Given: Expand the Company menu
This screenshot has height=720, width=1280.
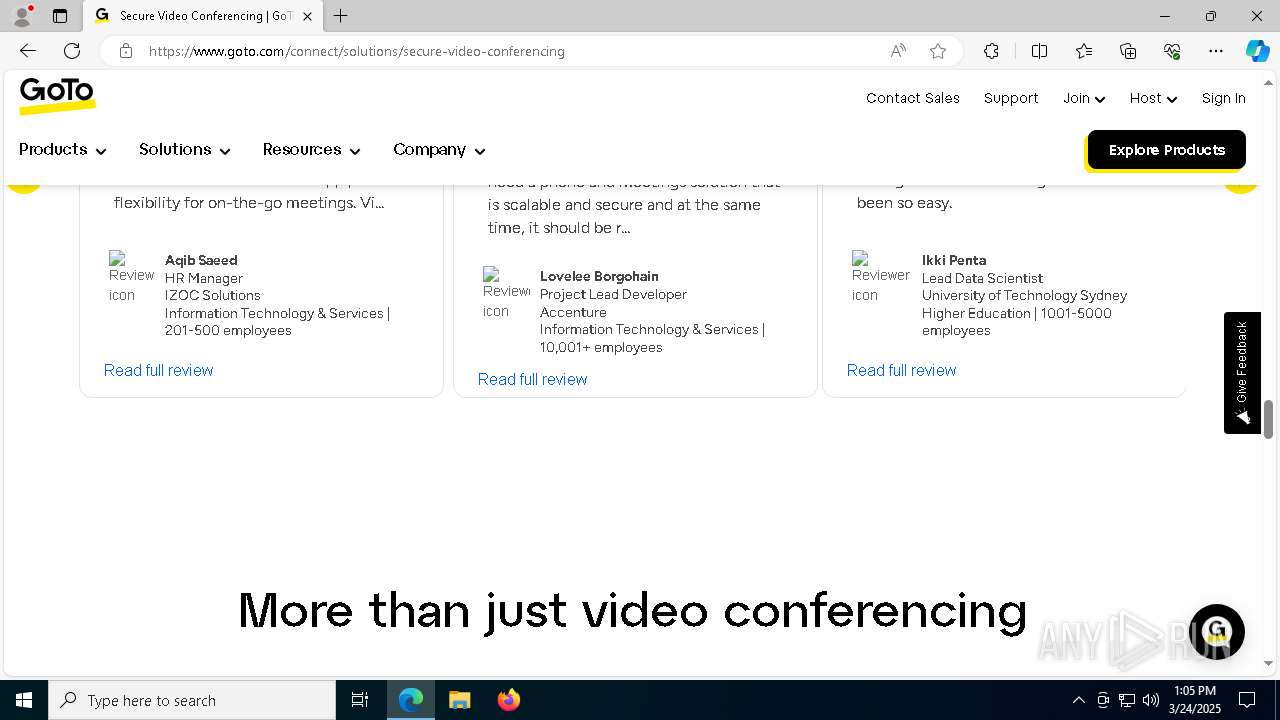Looking at the screenshot, I should pos(439,150).
